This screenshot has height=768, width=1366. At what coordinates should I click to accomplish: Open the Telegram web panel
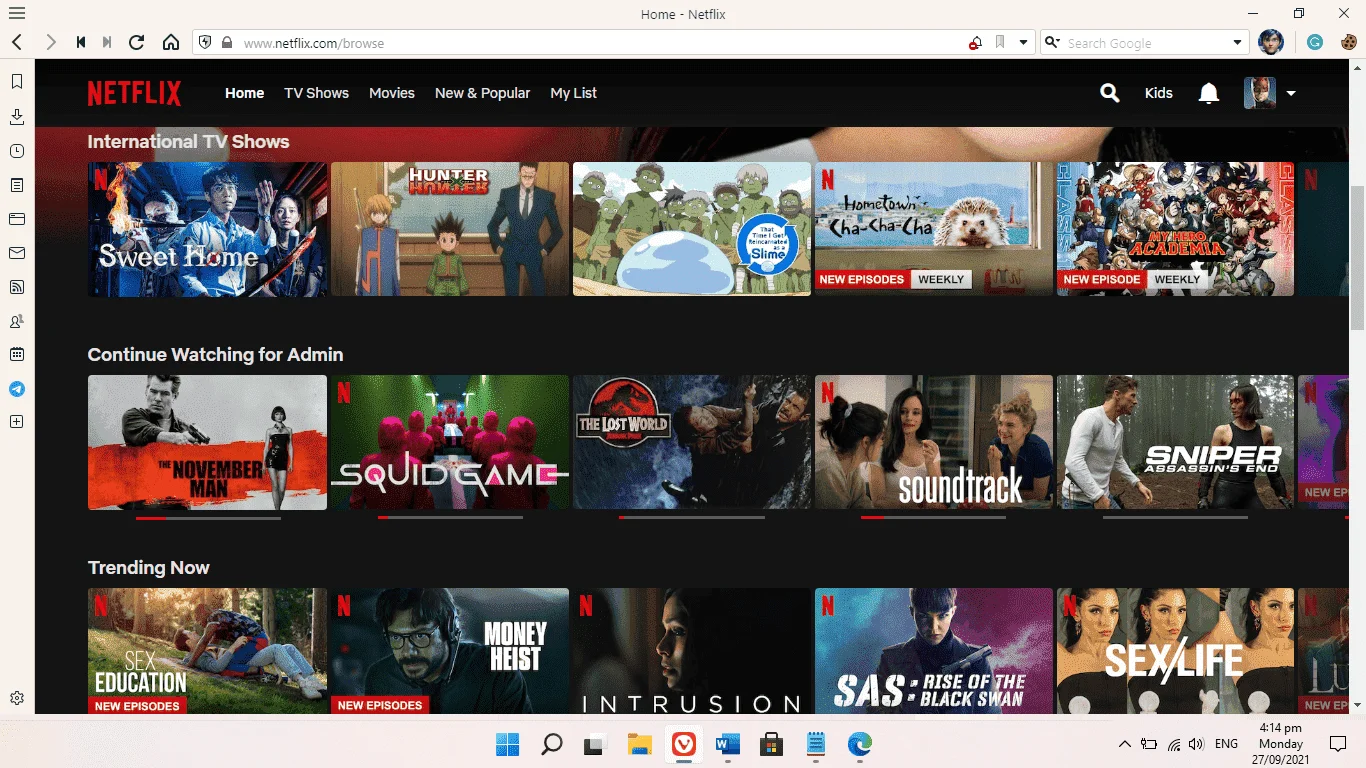(x=17, y=389)
